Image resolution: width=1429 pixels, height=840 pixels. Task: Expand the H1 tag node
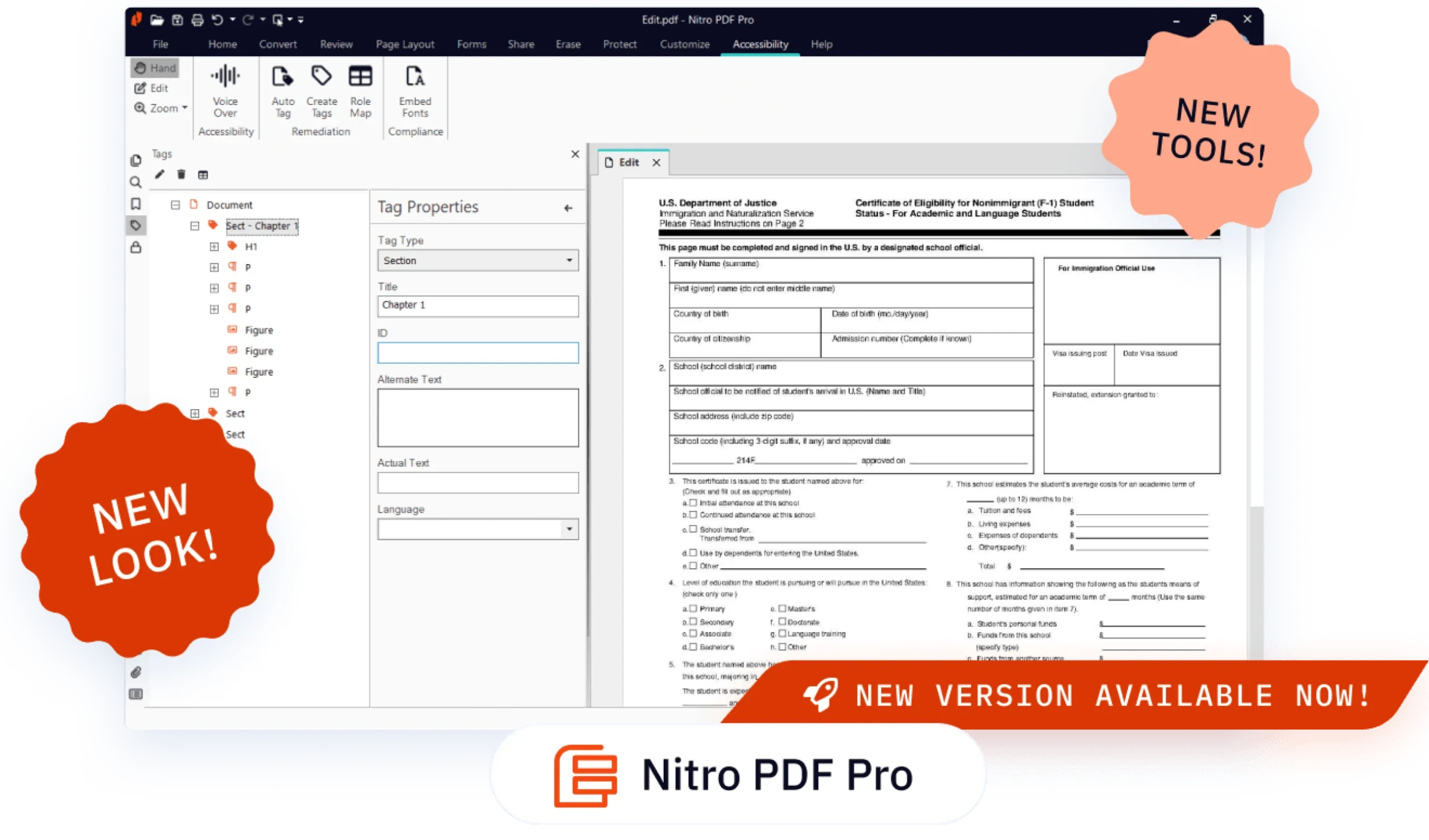pyautogui.click(x=214, y=247)
